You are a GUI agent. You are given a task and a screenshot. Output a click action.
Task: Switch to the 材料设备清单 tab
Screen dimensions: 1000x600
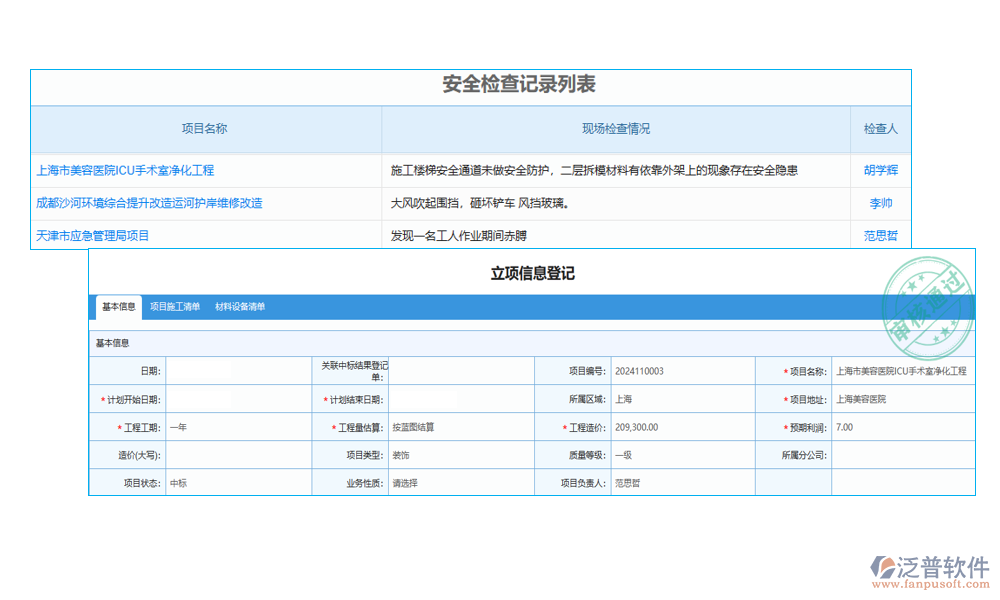click(240, 307)
